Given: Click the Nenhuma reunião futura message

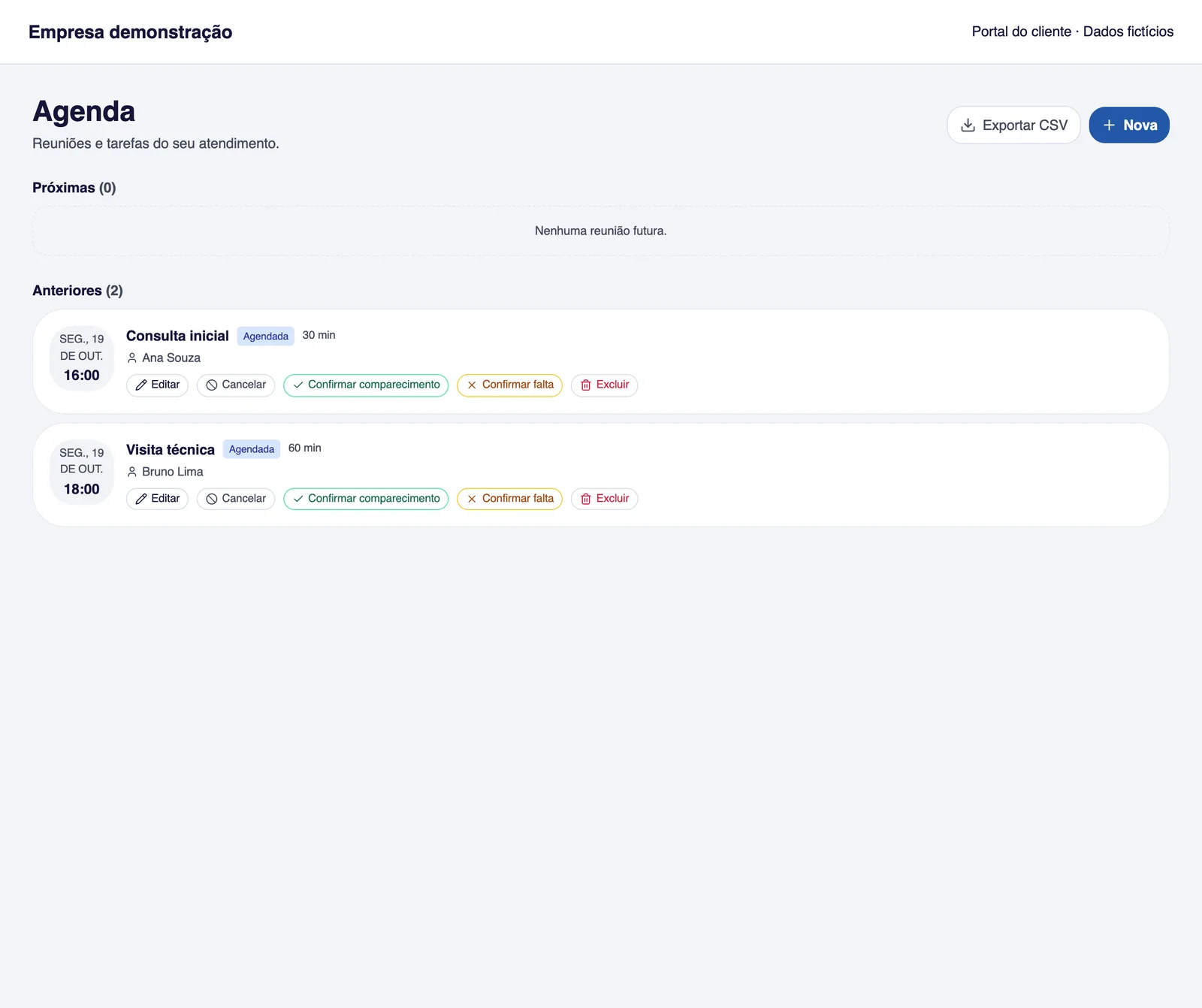Looking at the screenshot, I should pos(601,231).
